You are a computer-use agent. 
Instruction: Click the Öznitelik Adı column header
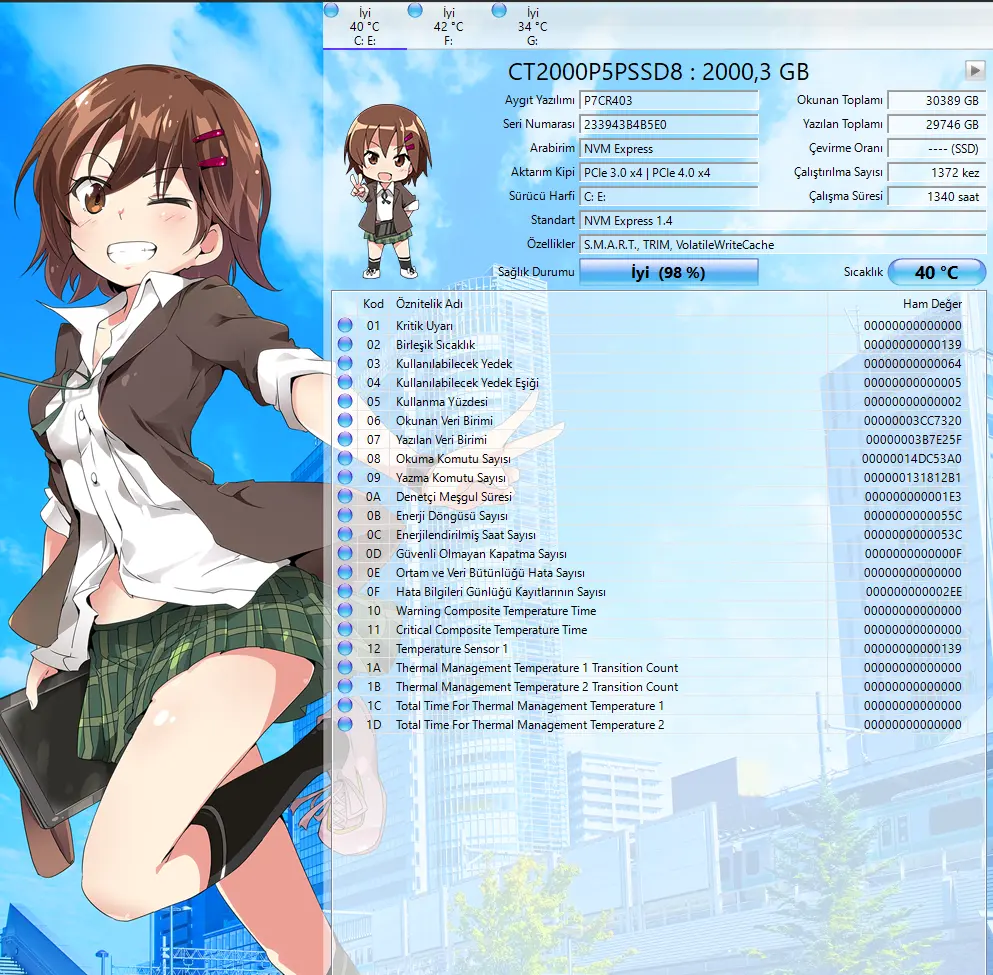pyautogui.click(x=429, y=304)
